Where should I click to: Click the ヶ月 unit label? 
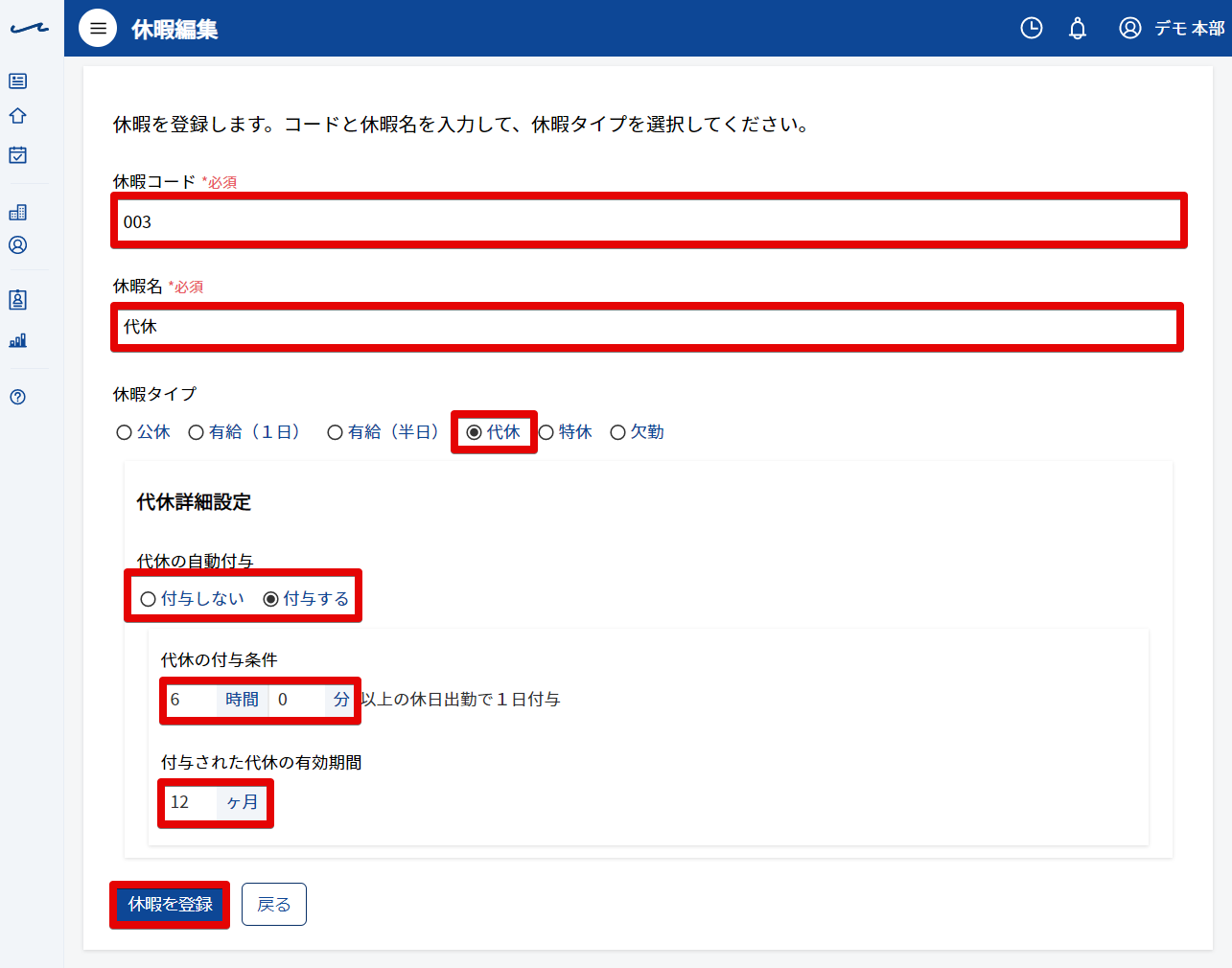point(242,802)
